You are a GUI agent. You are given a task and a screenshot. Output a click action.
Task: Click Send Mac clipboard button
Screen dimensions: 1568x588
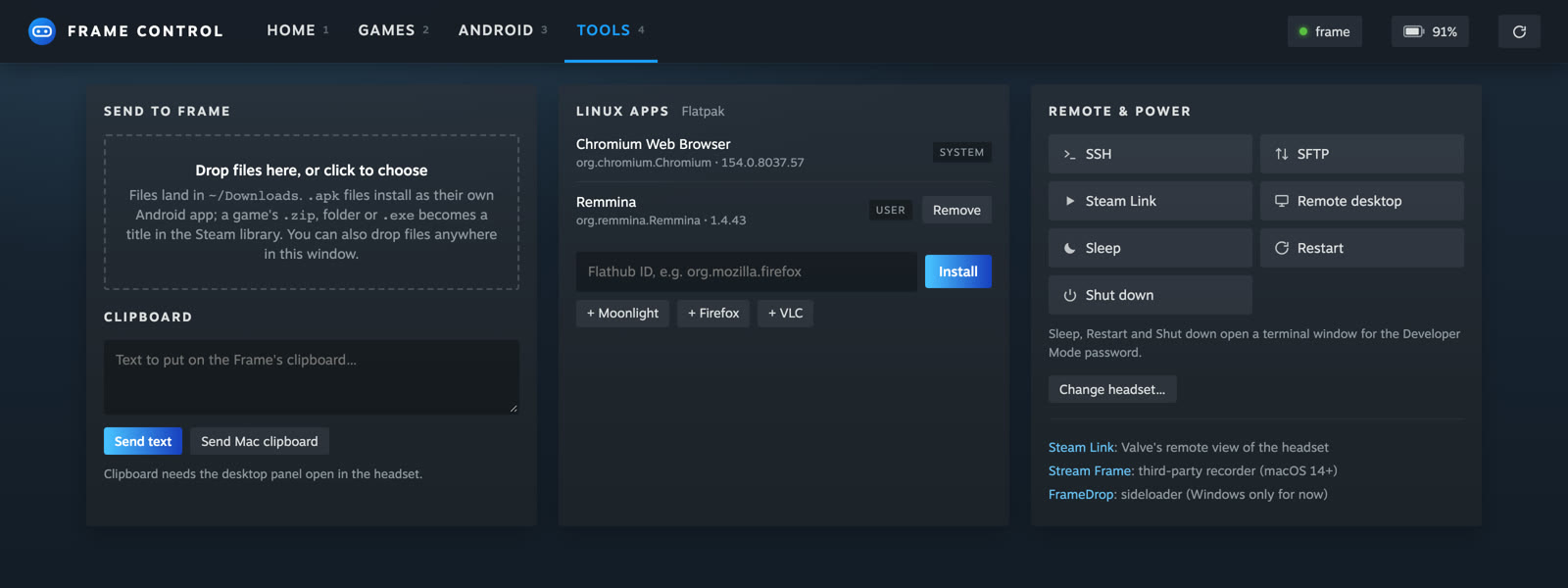click(x=260, y=441)
